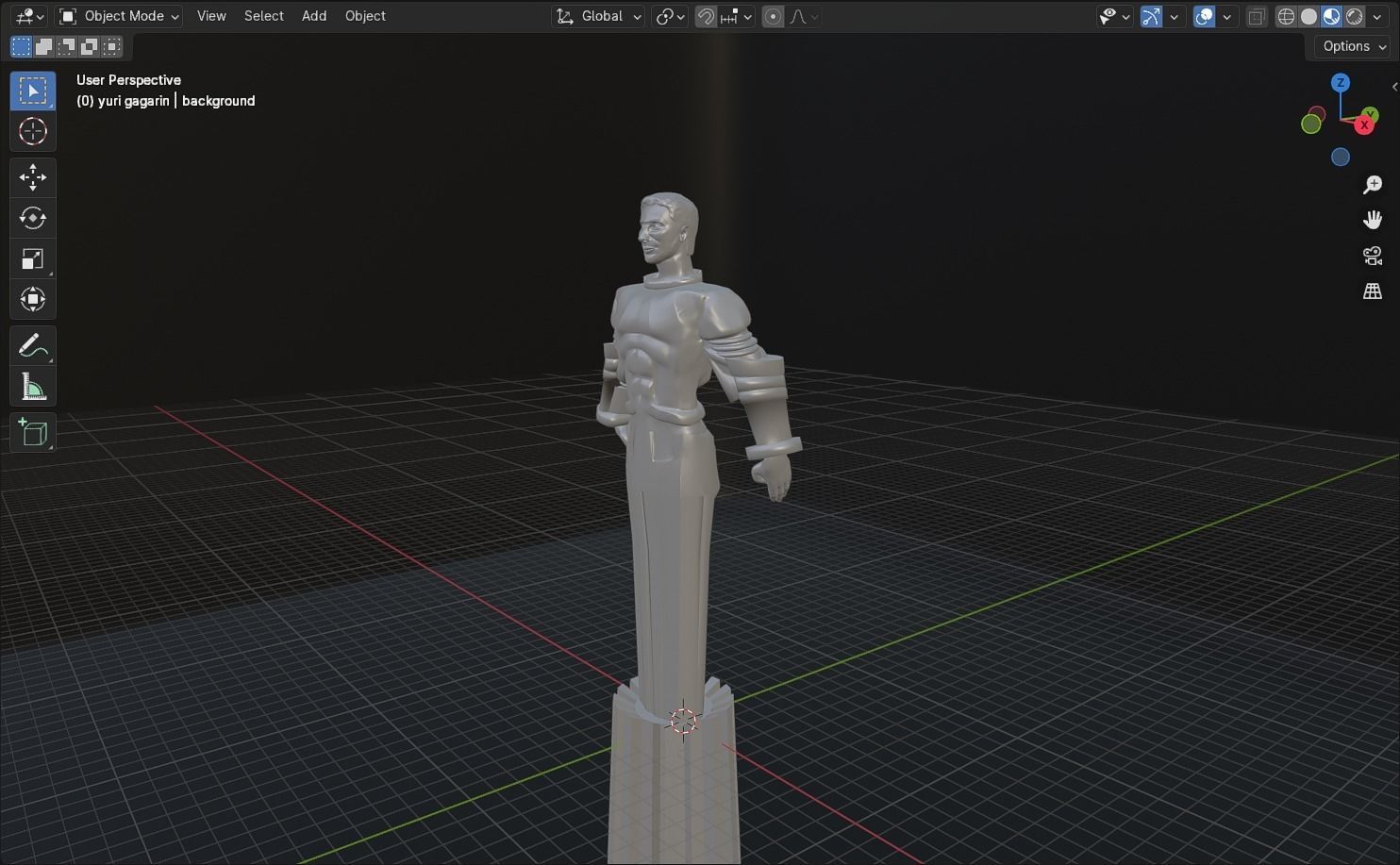Image resolution: width=1400 pixels, height=865 pixels.
Task: Expand the sidebar arrow at right edge
Action: click(x=1394, y=87)
